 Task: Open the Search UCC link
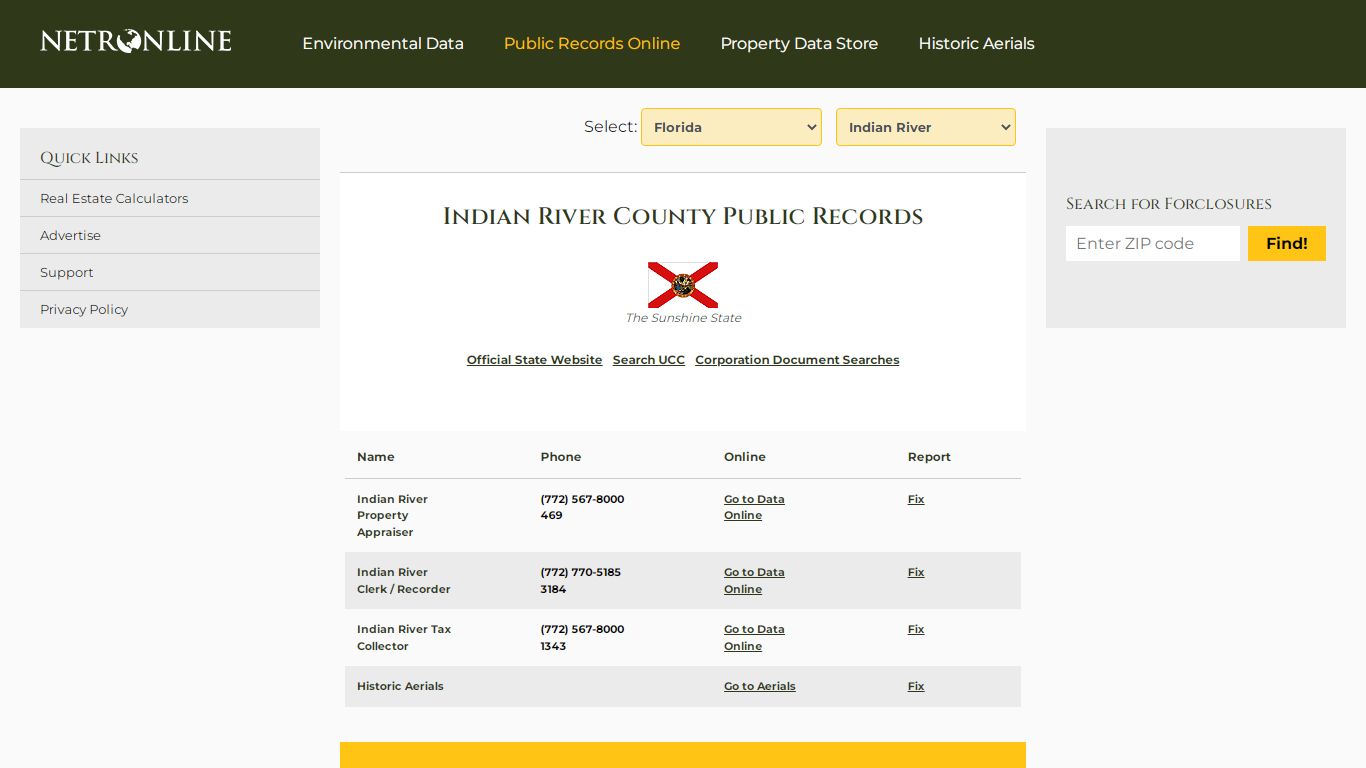(649, 360)
